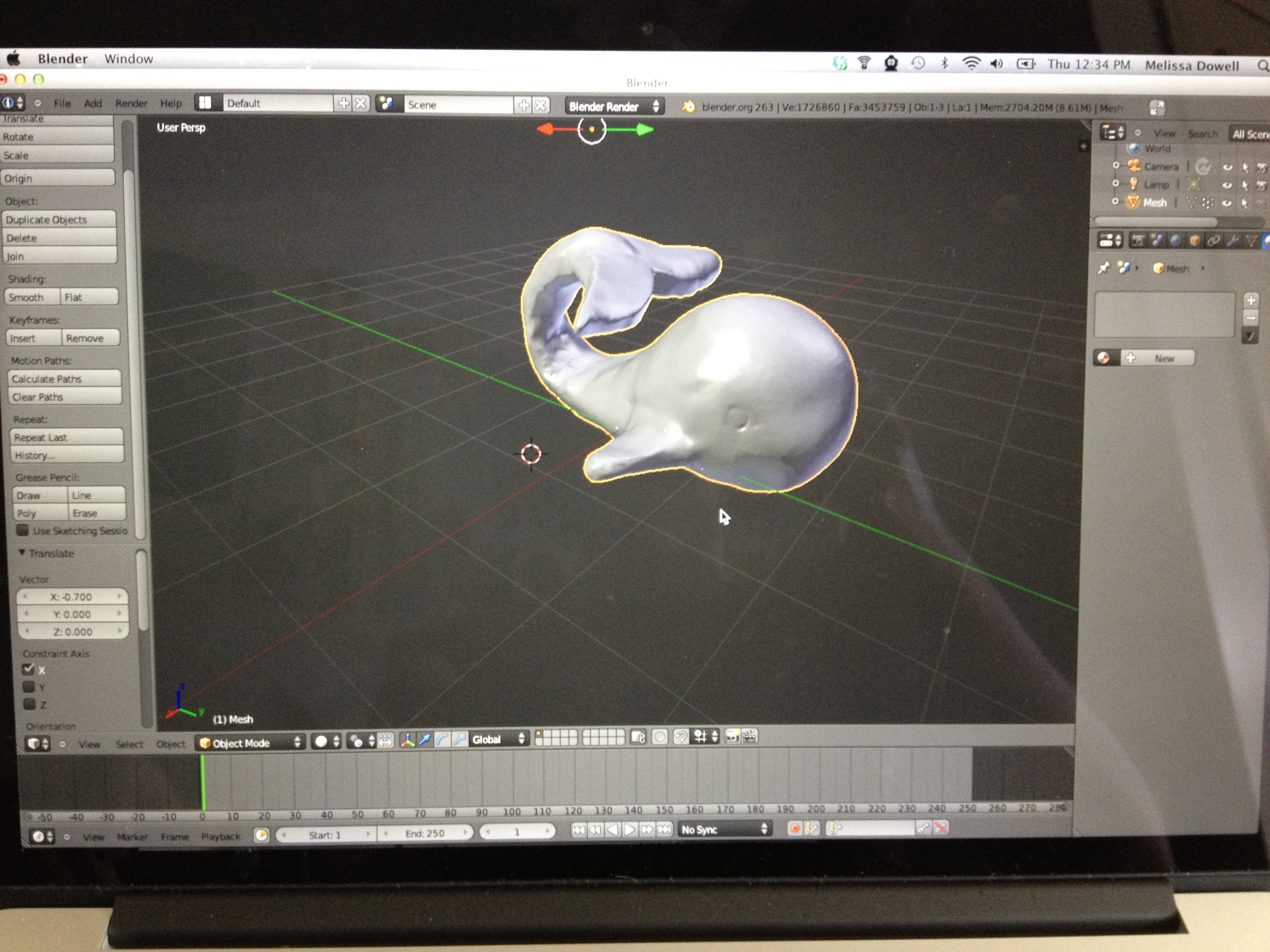Click the Repeat Last button

pos(67,437)
